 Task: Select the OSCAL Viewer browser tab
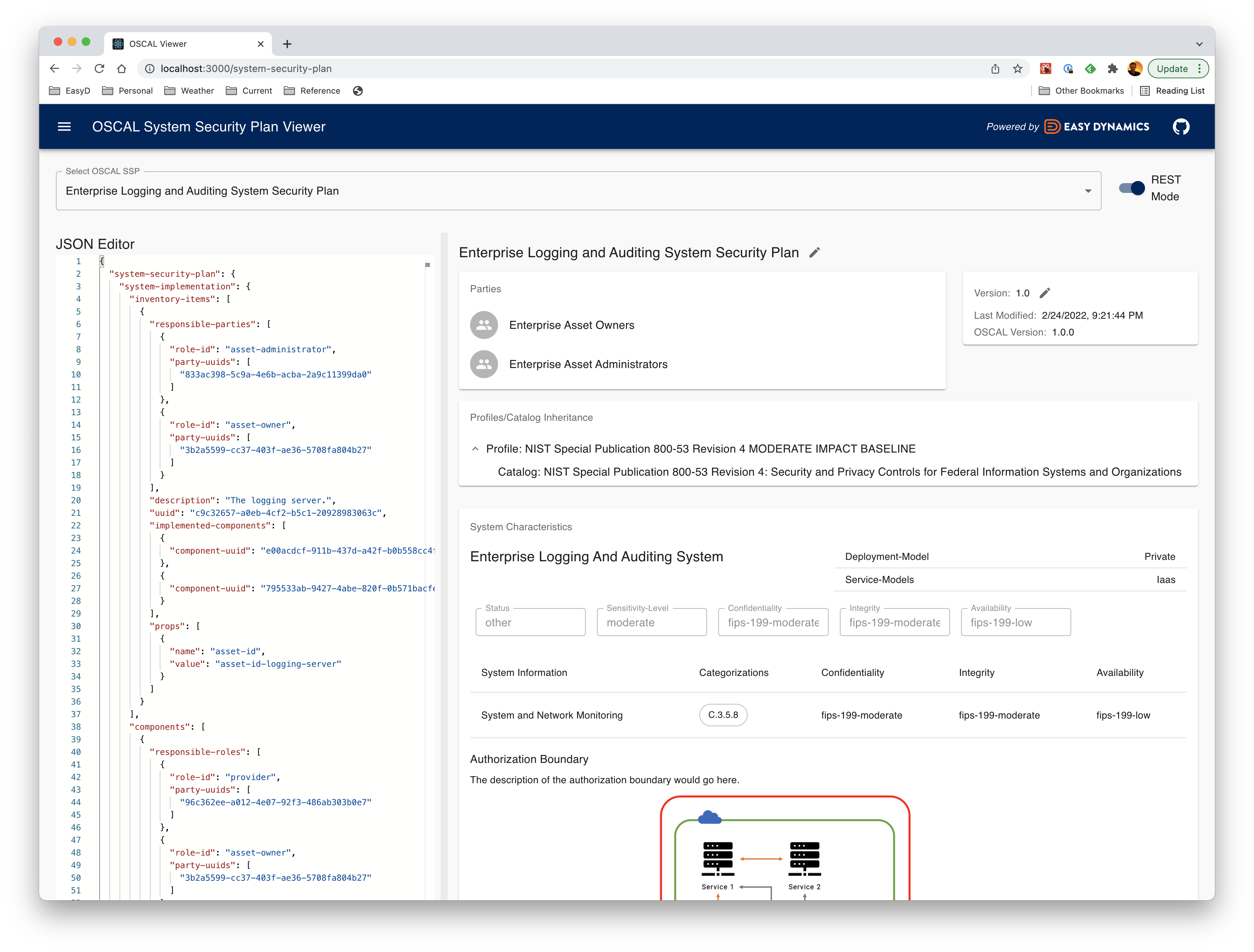(188, 44)
